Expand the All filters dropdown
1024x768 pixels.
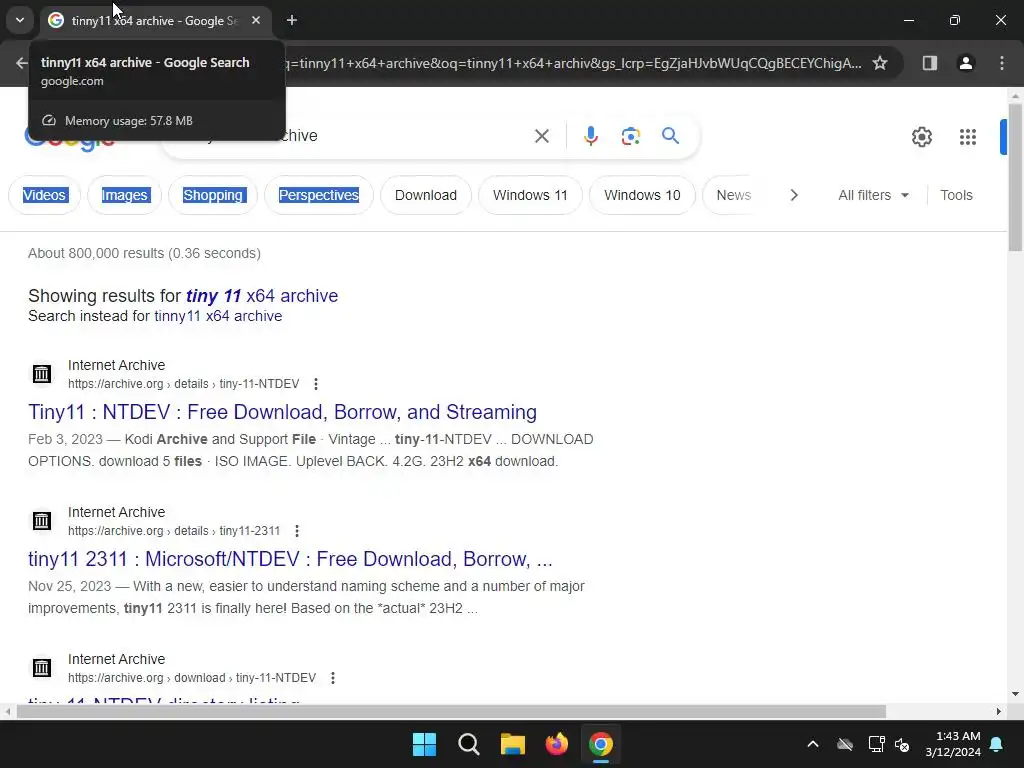click(x=873, y=195)
